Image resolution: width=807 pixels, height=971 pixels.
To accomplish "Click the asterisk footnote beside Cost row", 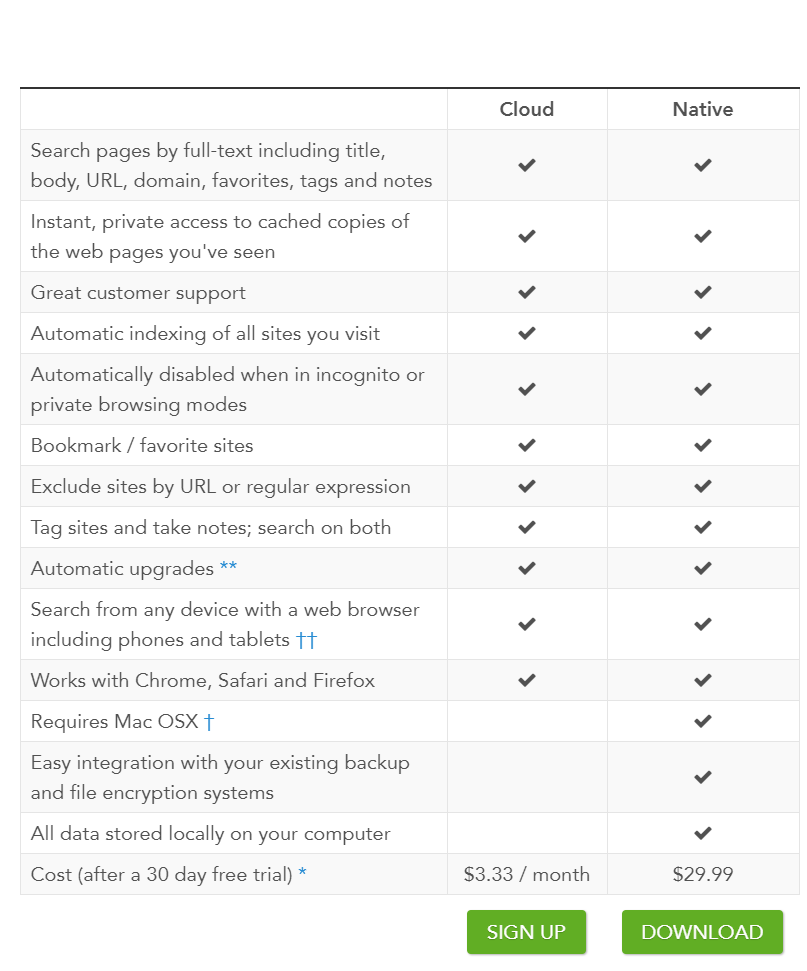I will (302, 875).
